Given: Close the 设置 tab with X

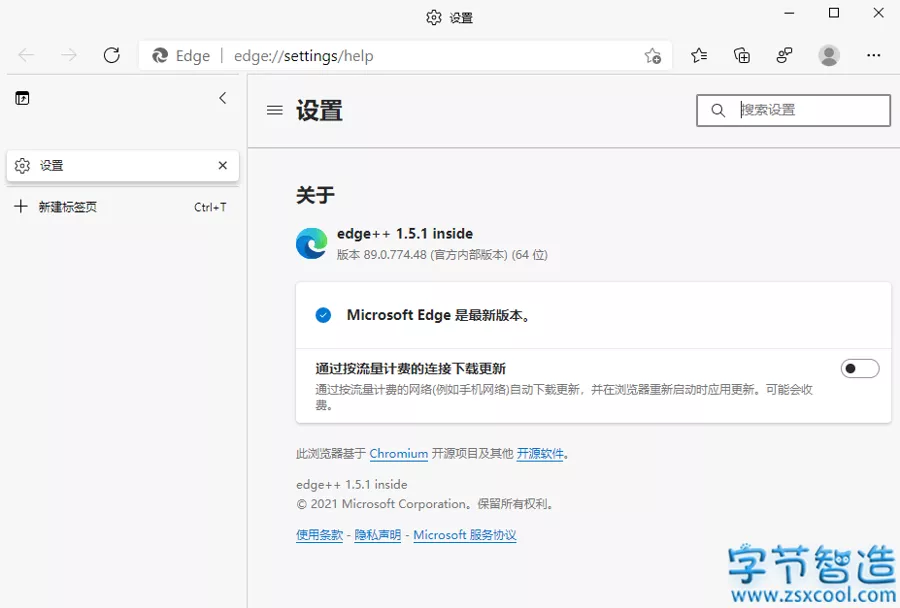Looking at the screenshot, I should tap(223, 165).
